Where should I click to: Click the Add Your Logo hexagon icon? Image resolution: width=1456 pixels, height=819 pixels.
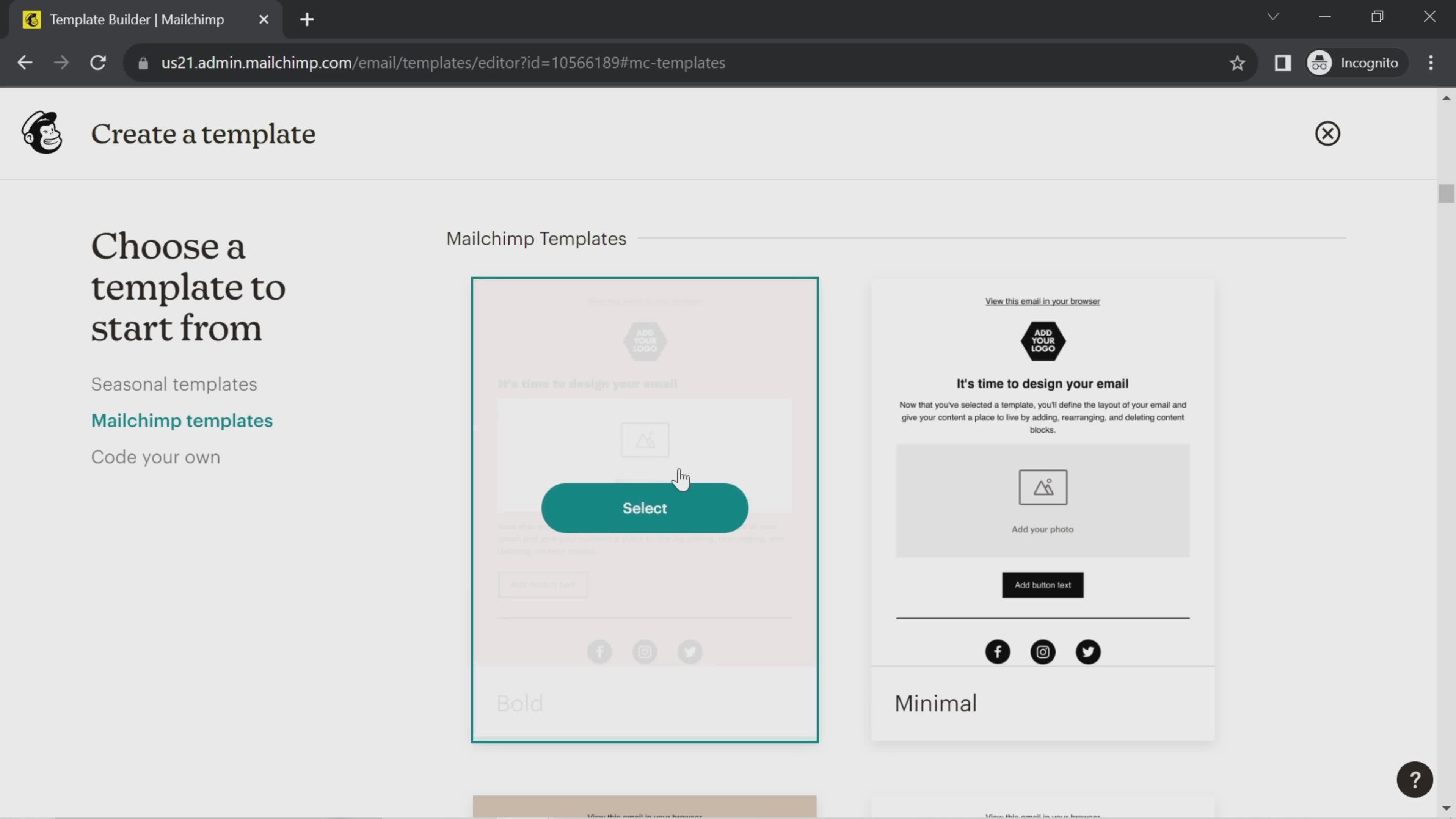pyautogui.click(x=1044, y=340)
